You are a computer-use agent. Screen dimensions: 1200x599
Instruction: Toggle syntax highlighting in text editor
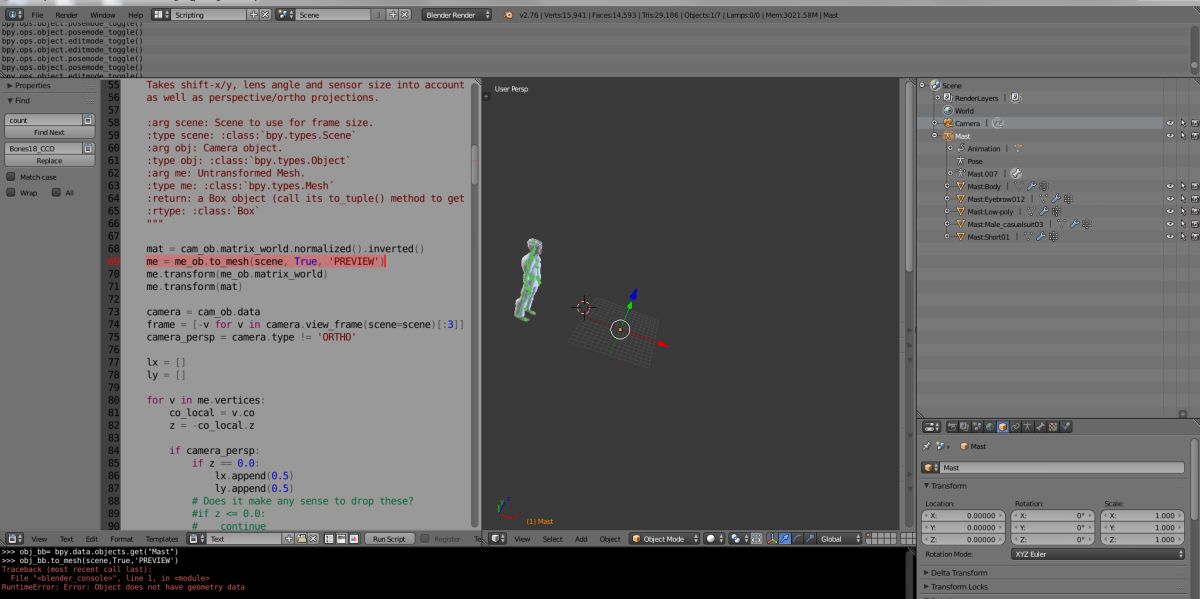coord(352,538)
